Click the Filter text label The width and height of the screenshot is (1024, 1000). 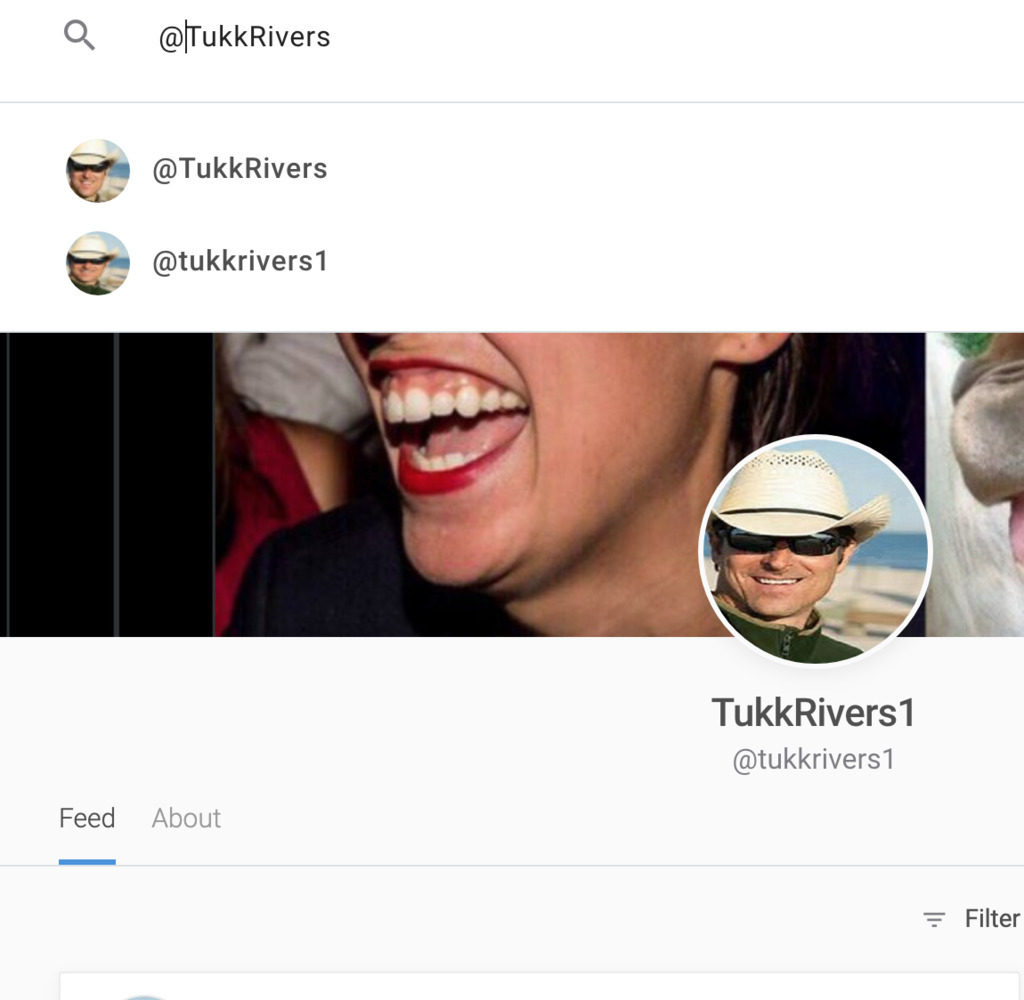991,918
